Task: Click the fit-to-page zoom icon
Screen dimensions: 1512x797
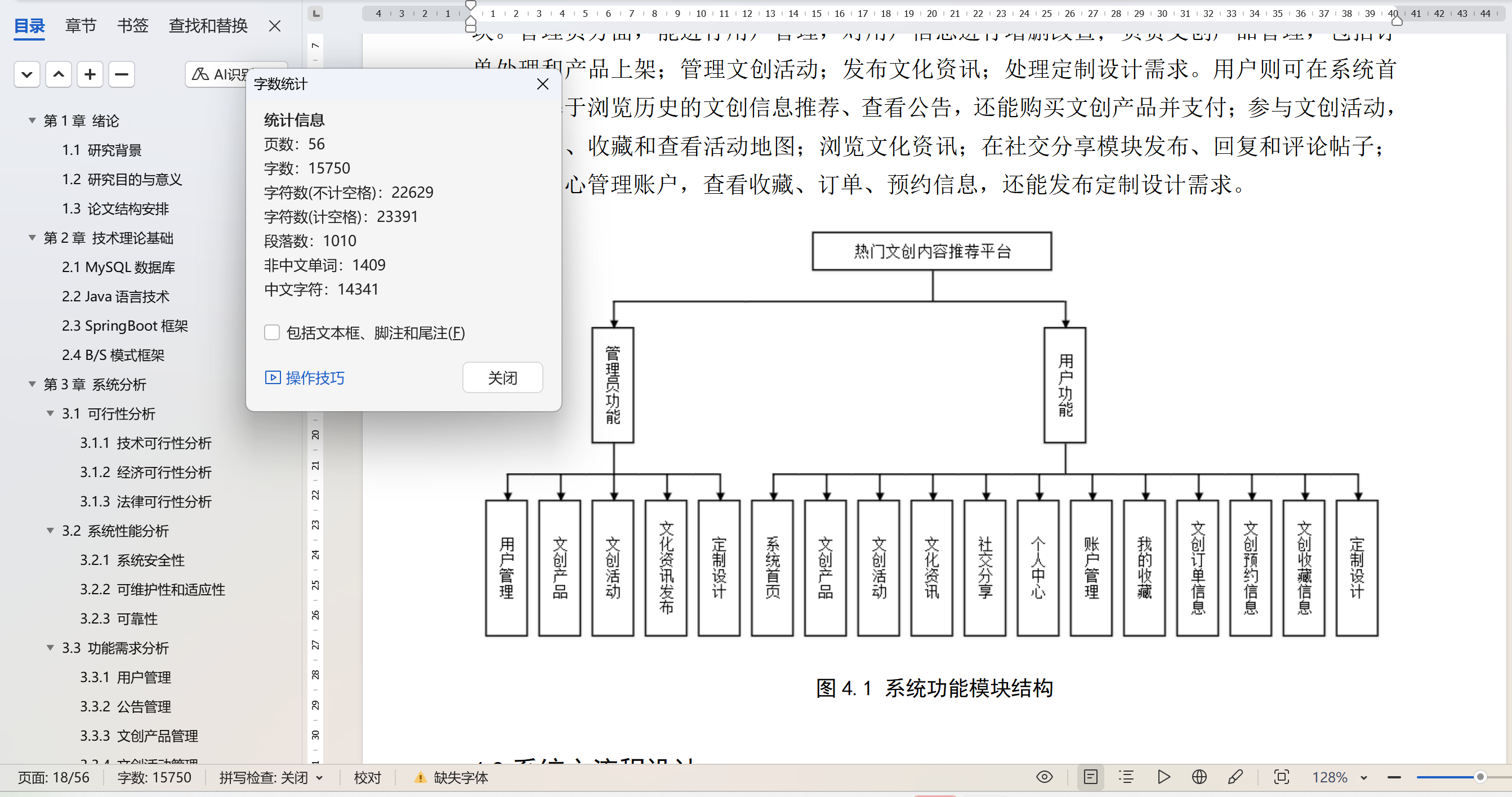Action: click(1281, 777)
